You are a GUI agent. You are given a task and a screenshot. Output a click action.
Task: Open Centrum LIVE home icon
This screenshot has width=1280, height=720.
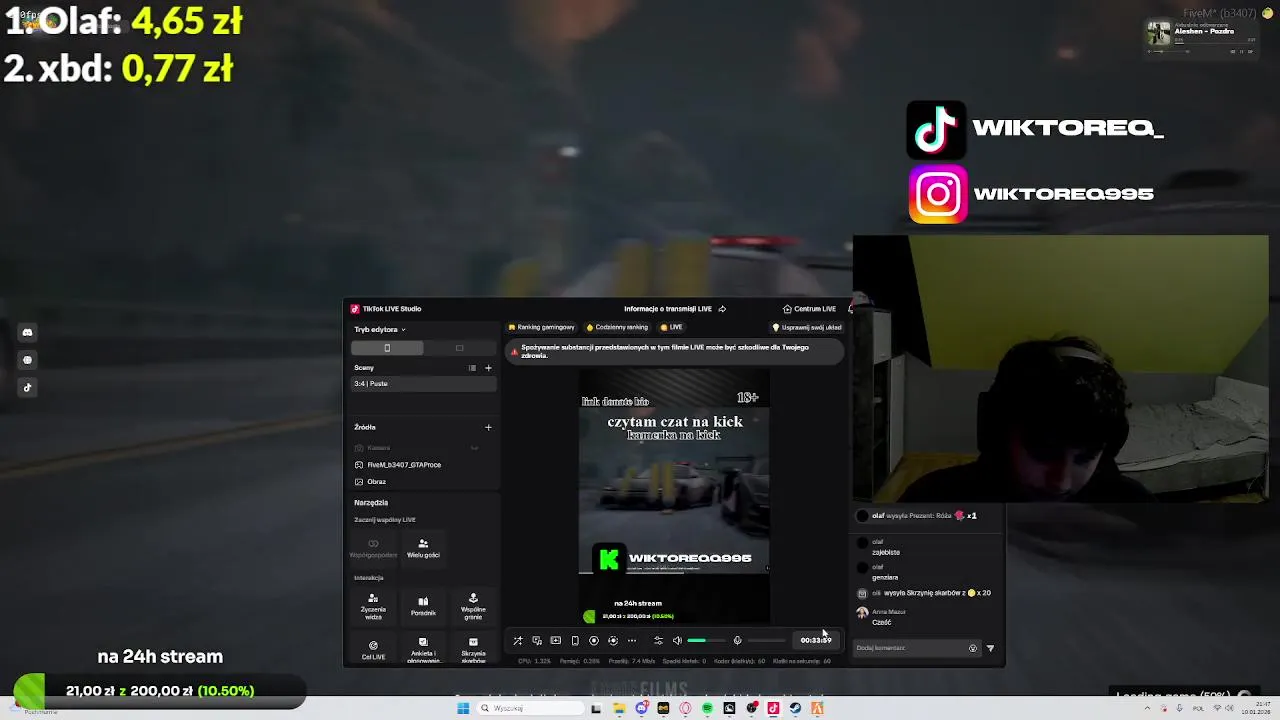pos(788,309)
